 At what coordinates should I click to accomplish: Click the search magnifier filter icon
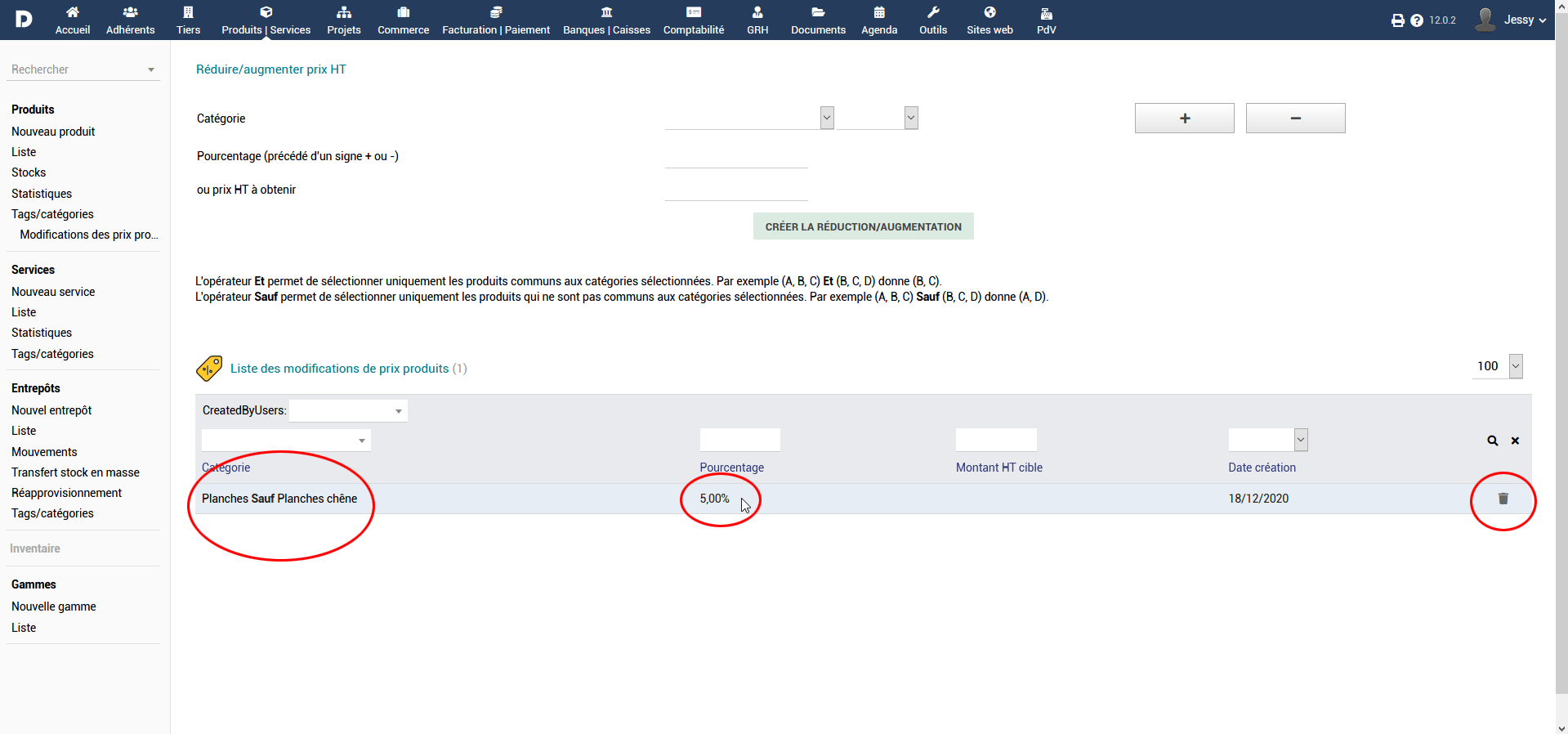pos(1492,441)
